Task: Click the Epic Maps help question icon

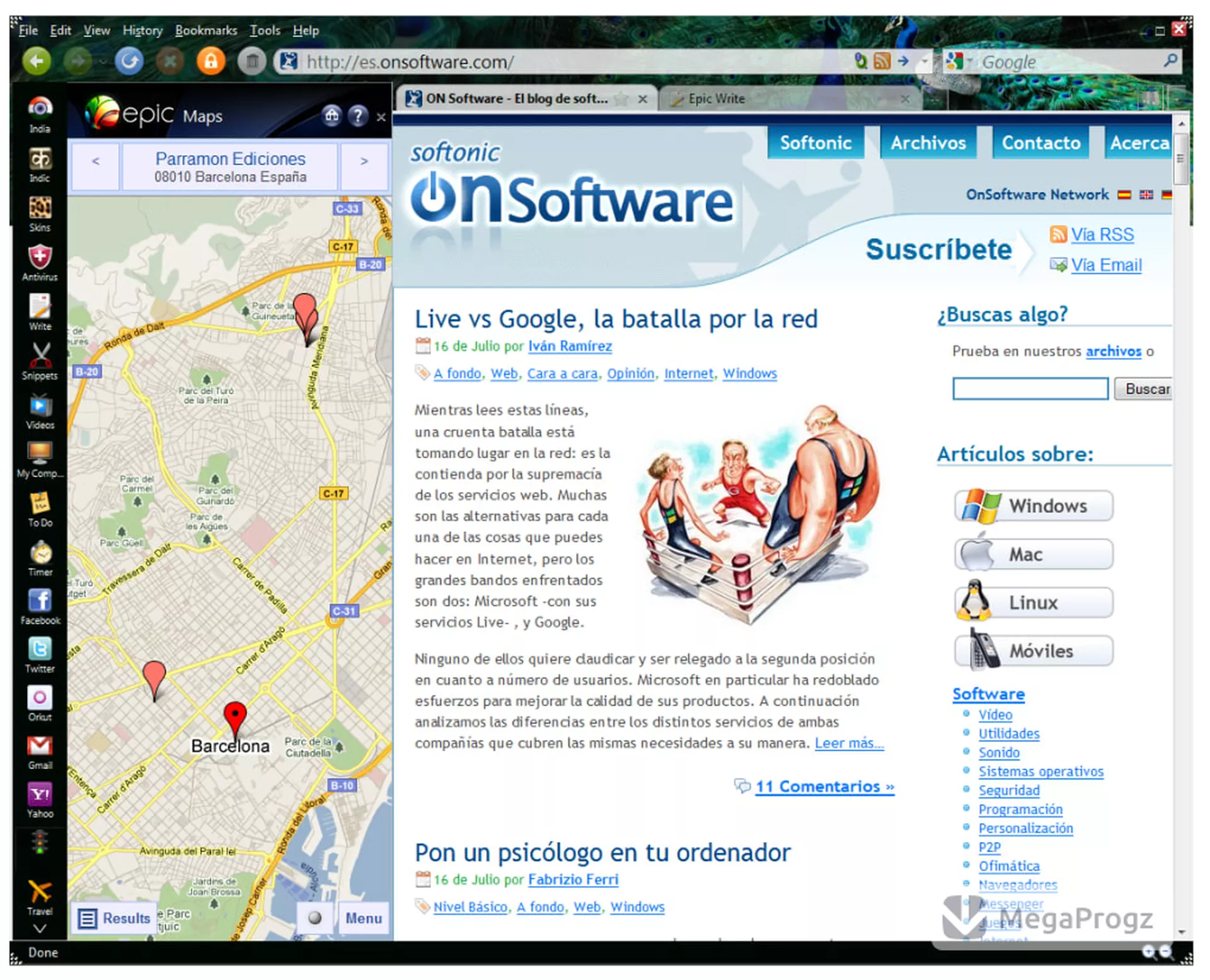Action: click(358, 115)
